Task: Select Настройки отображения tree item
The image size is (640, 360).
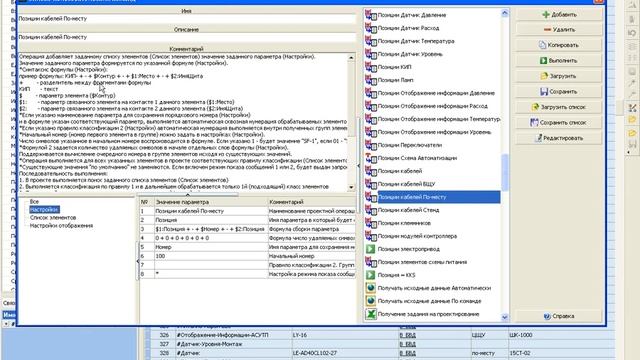Action: (62, 226)
